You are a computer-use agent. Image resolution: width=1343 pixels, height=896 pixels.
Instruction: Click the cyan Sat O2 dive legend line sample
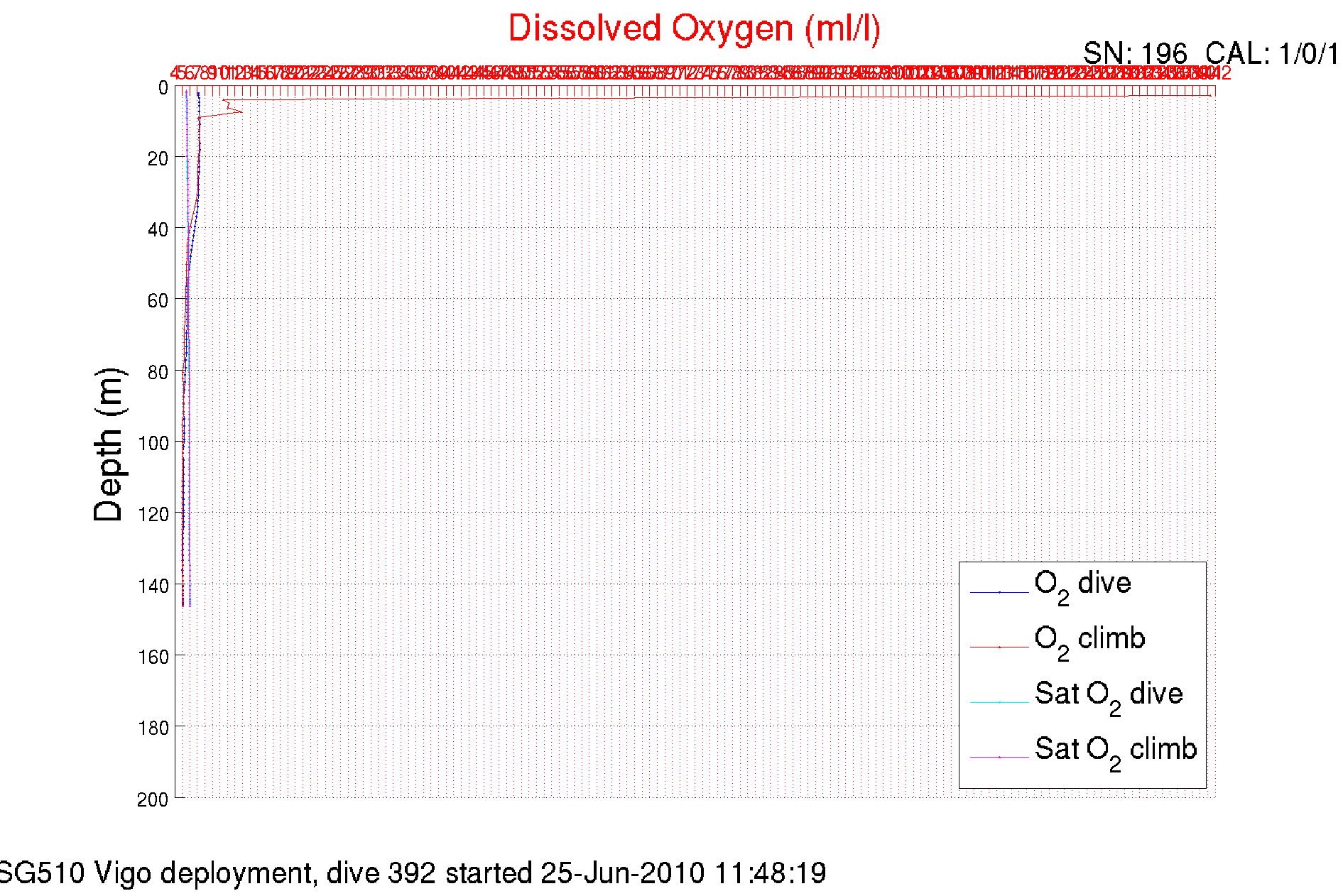tap(999, 702)
